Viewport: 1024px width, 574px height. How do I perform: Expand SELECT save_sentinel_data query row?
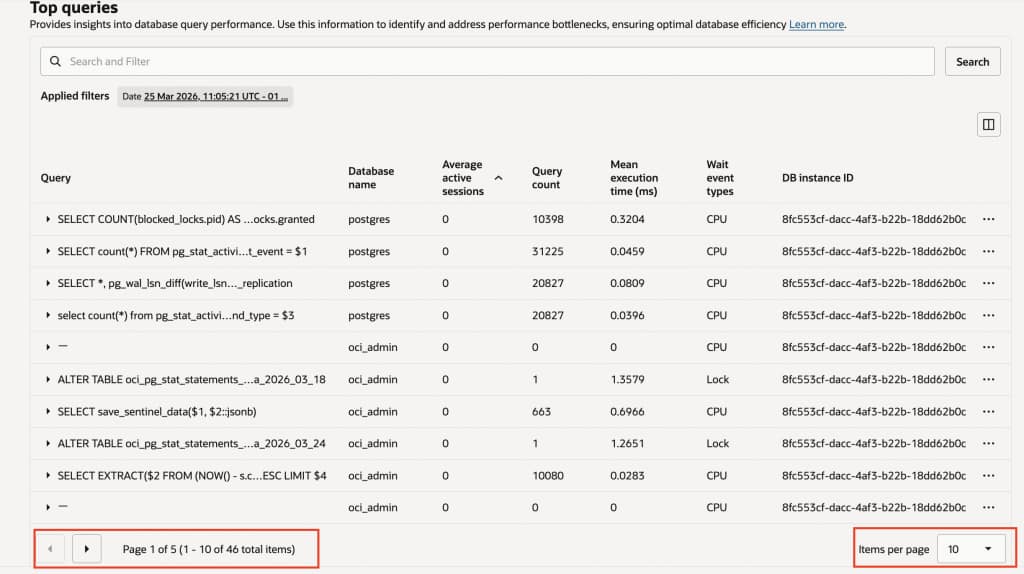pos(48,411)
